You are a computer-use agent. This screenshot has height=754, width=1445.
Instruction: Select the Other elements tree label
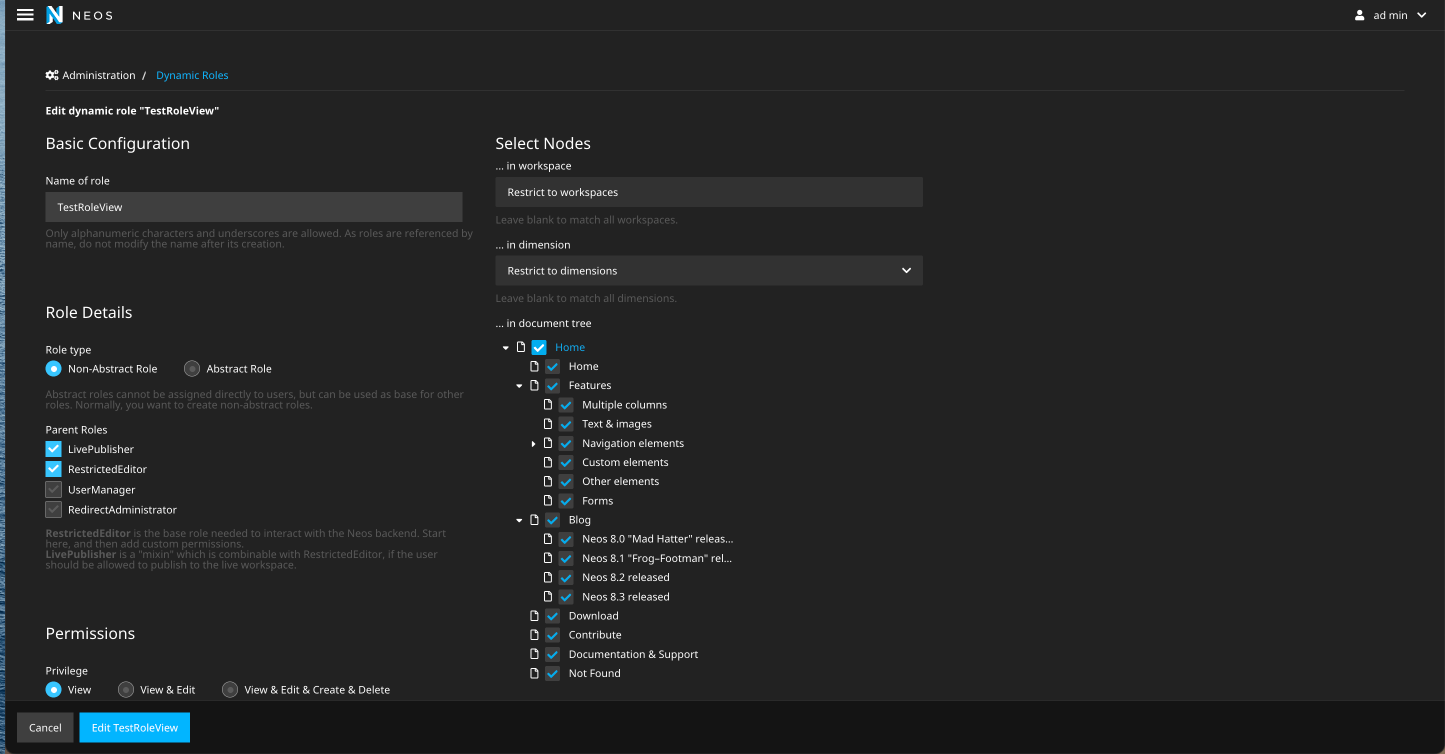tap(621, 481)
